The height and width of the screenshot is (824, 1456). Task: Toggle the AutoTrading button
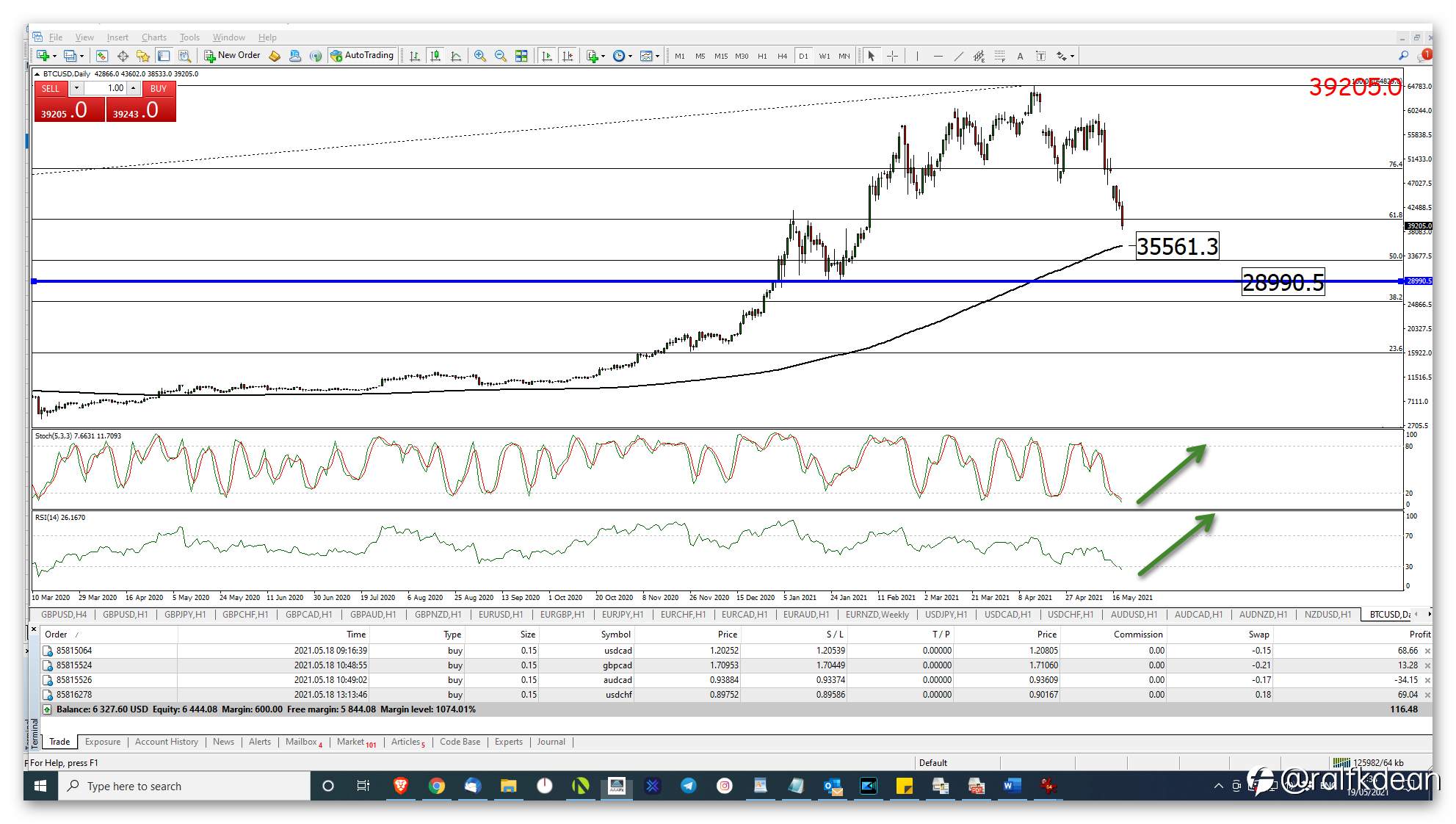pyautogui.click(x=362, y=55)
